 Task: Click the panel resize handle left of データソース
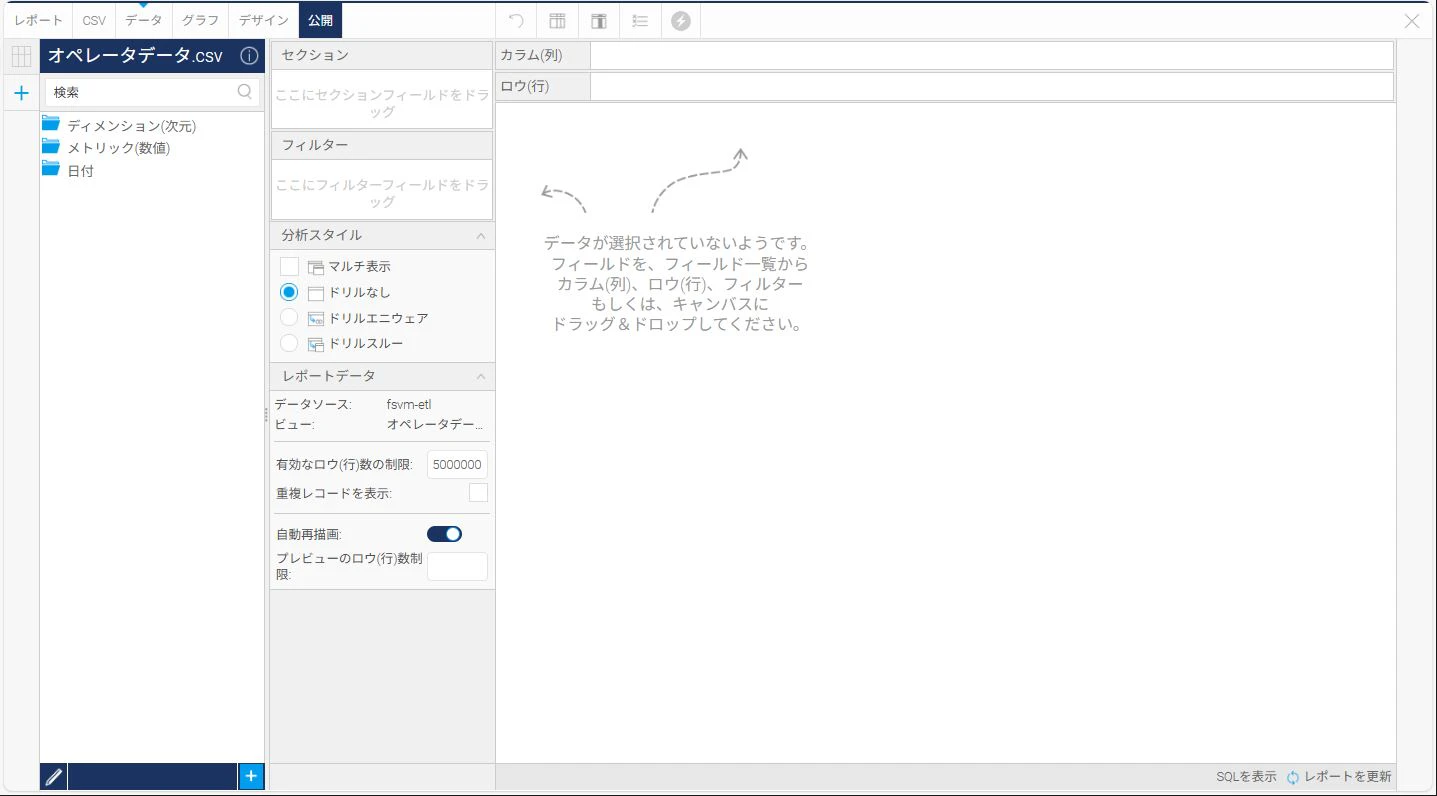click(x=266, y=414)
